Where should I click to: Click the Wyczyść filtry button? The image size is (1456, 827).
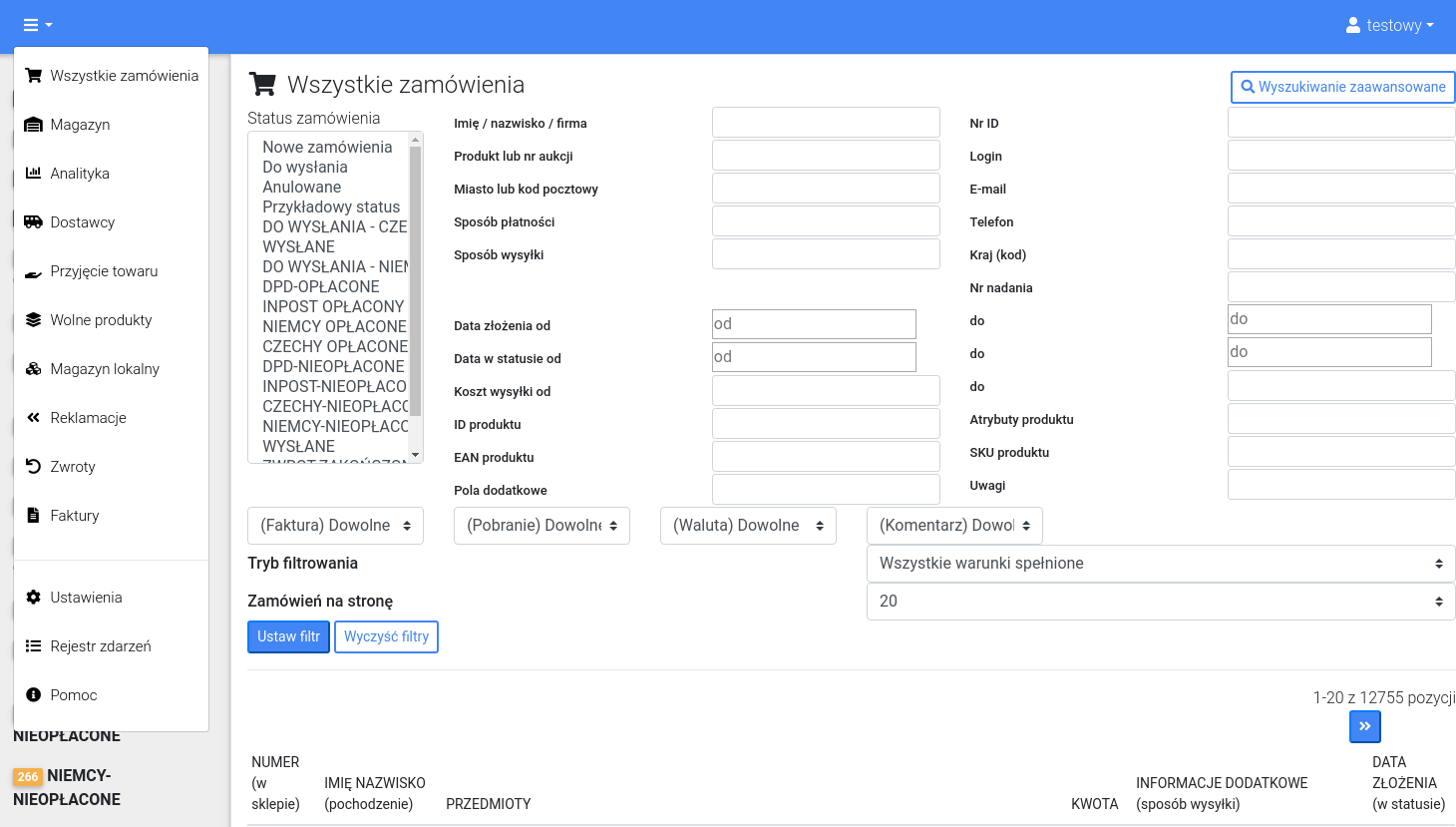tap(386, 636)
